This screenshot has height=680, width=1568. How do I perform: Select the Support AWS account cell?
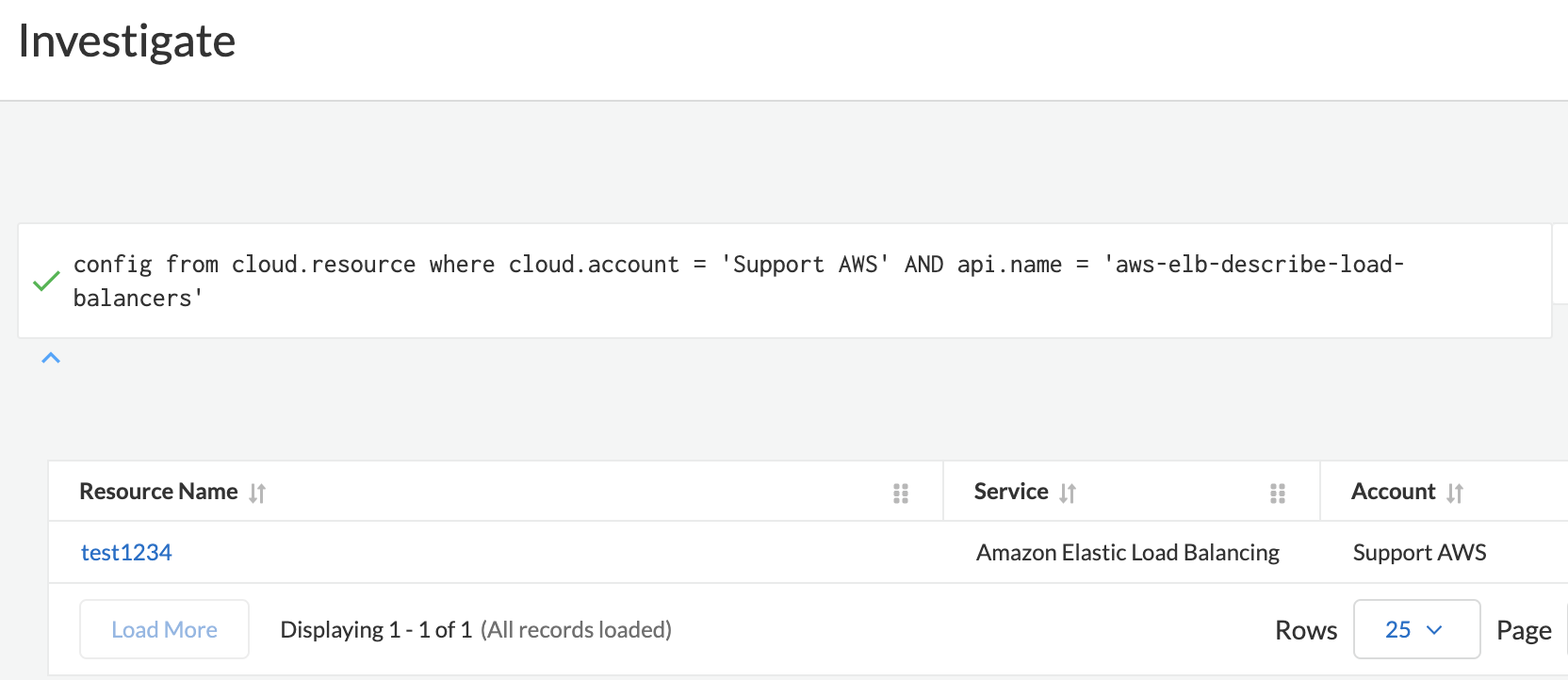pos(1419,552)
